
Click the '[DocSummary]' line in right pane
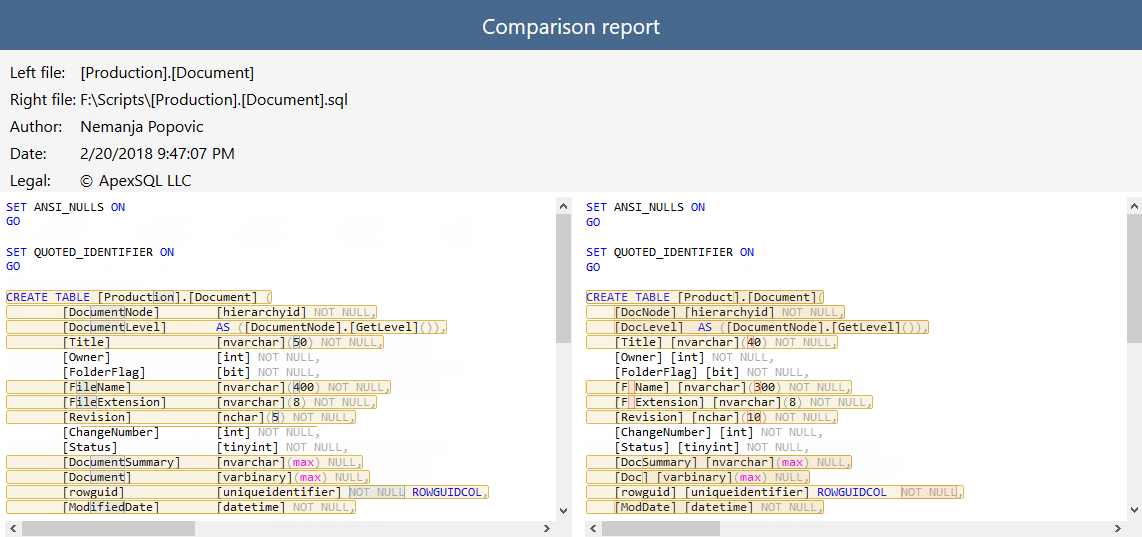point(719,462)
